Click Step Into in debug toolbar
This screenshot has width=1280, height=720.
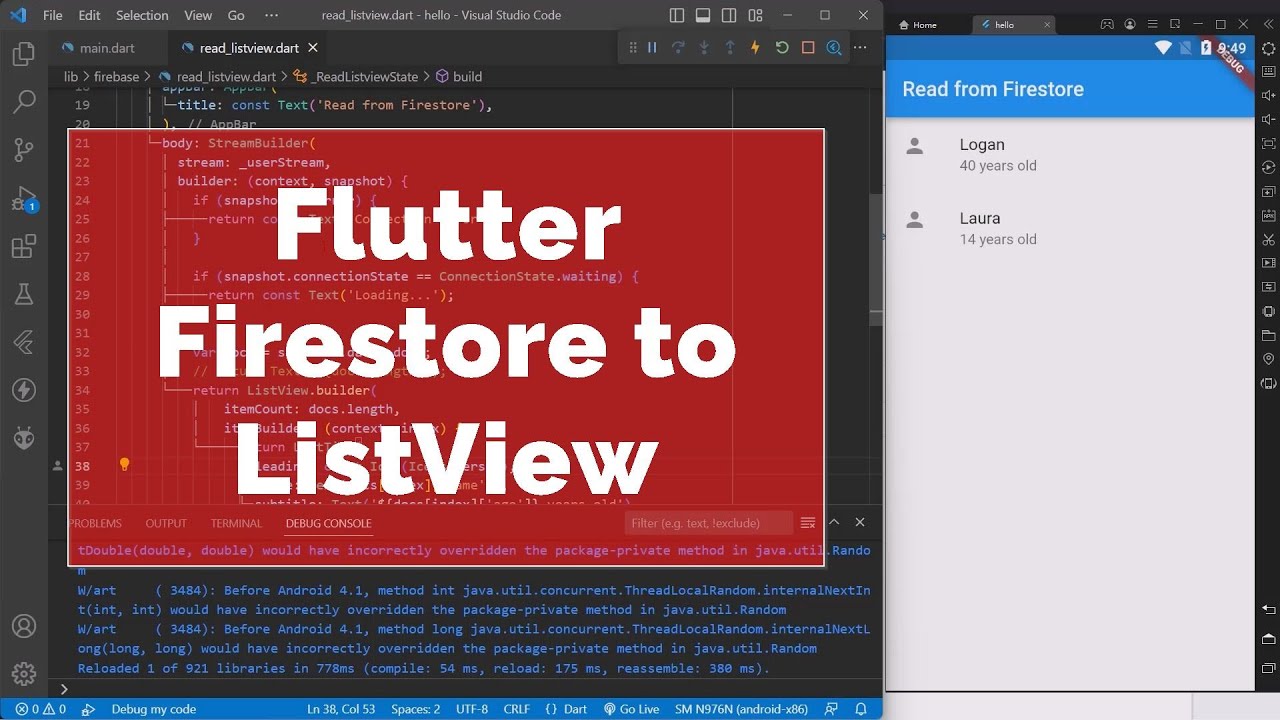[704, 47]
